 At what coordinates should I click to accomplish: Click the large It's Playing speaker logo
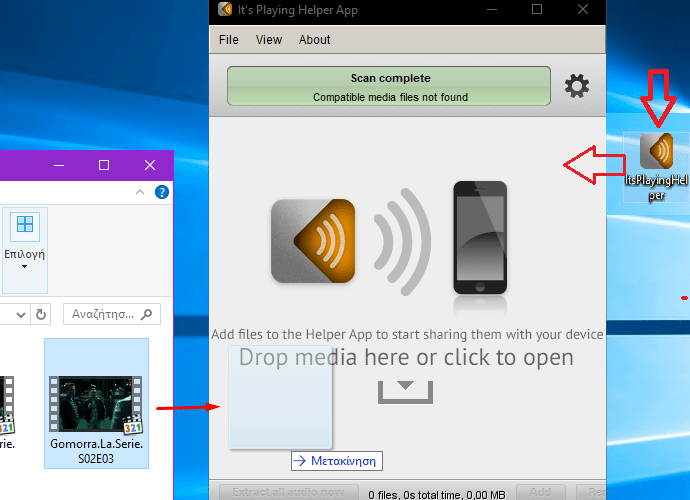[x=313, y=241]
